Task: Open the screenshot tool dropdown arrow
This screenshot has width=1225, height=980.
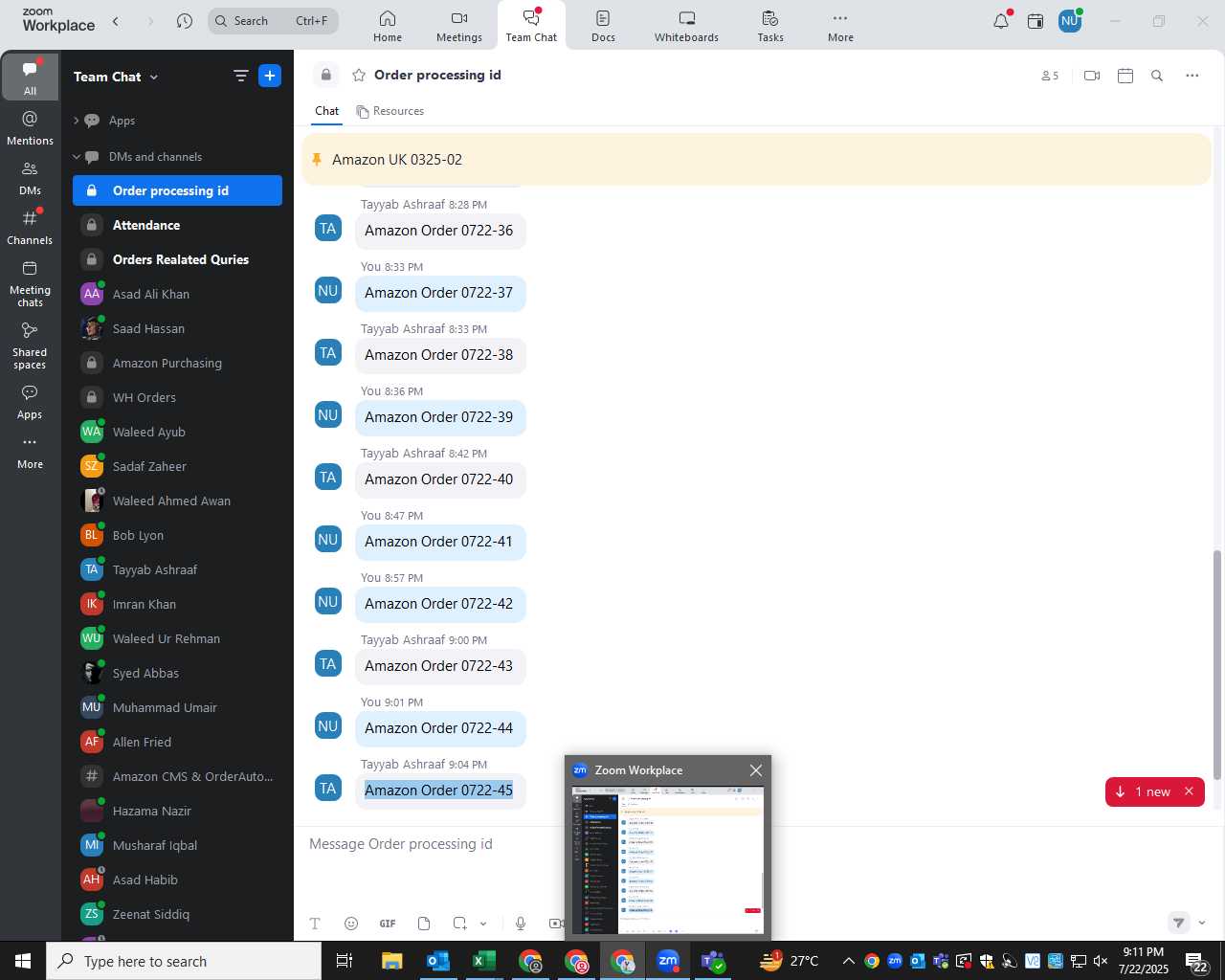Action: (483, 924)
